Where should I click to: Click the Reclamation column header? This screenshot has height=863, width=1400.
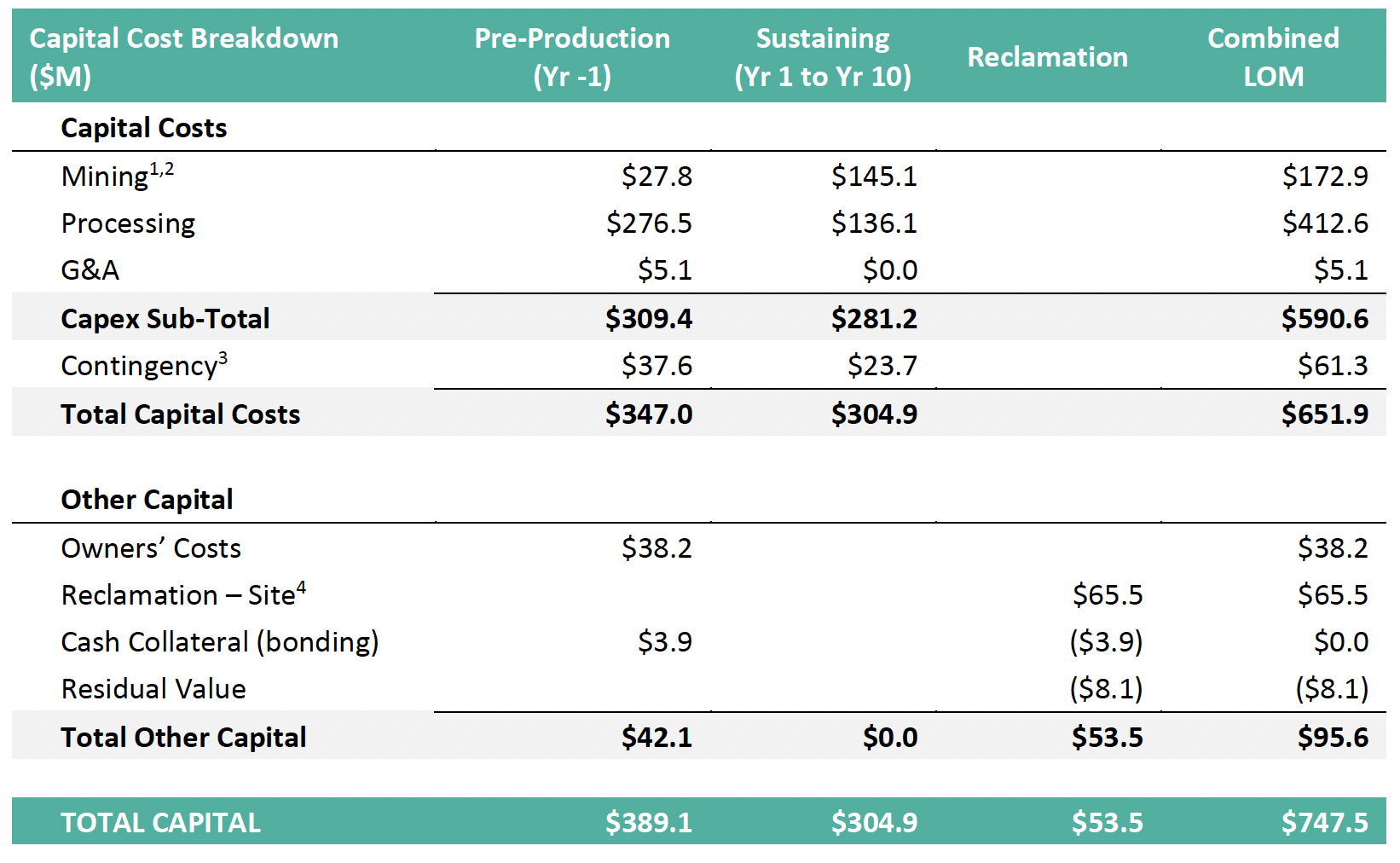point(1047,57)
